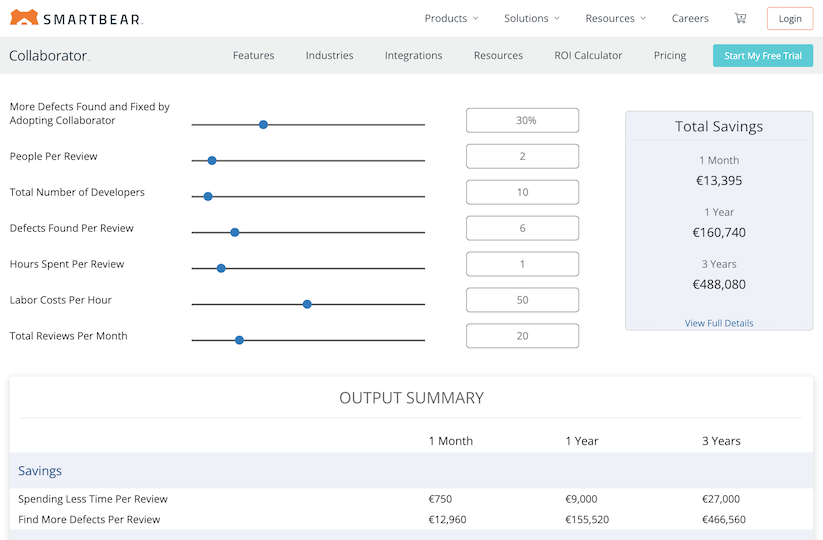The width and height of the screenshot is (823, 540).
Task: Open the Integrations tab
Action: click(414, 55)
